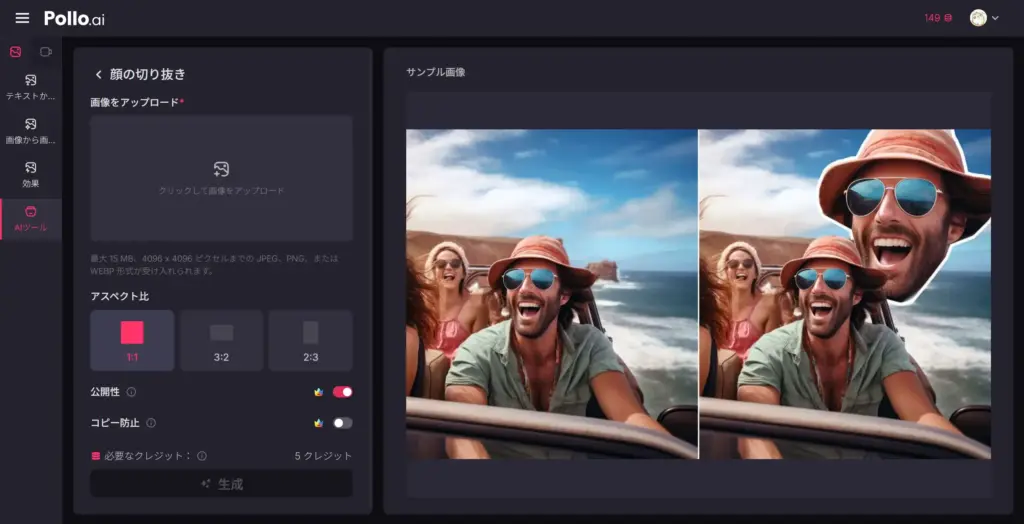
Task: Click the info icon beside 必要なクレジット
Action: [x=202, y=456]
